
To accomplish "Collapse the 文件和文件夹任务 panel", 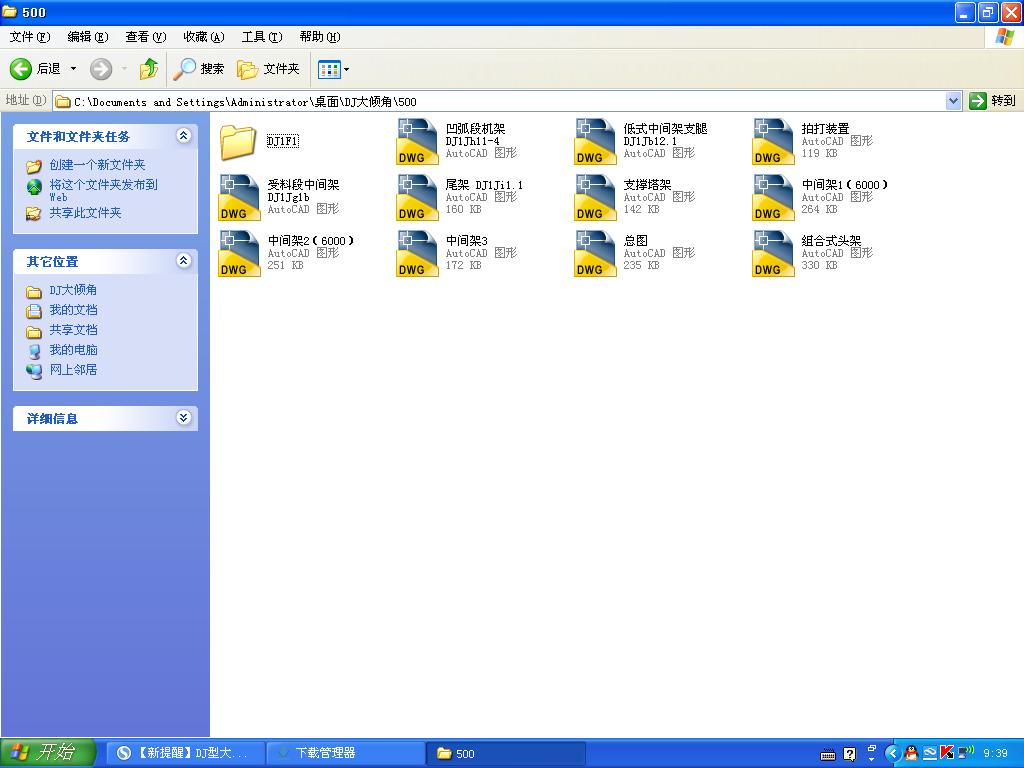I will pyautogui.click(x=184, y=136).
